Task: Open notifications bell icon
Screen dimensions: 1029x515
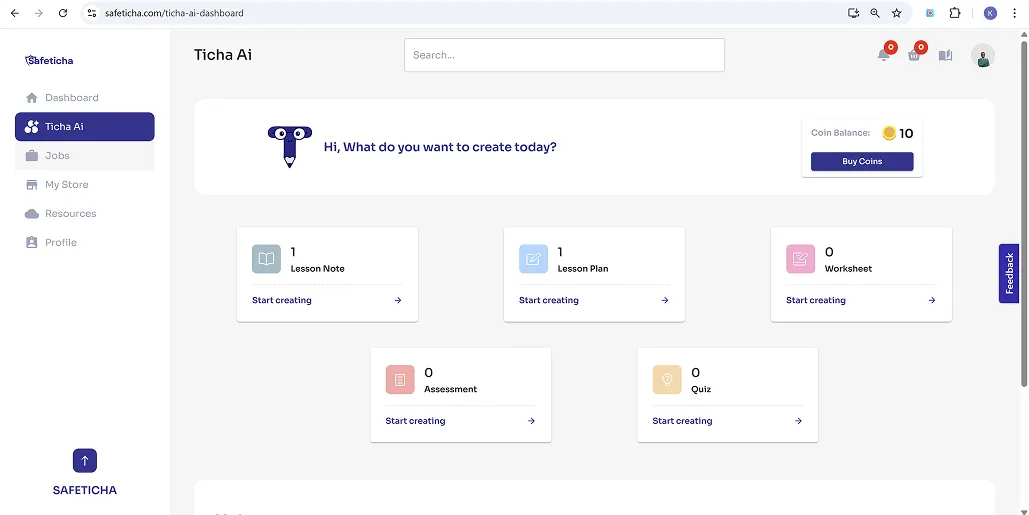Action: pyautogui.click(x=884, y=55)
